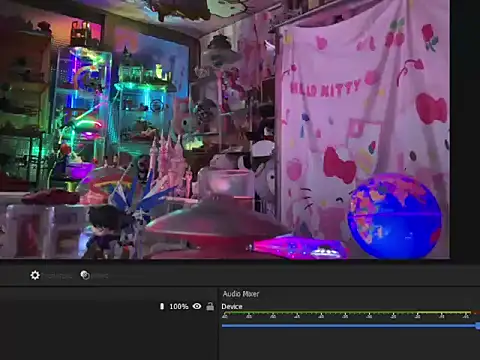Click the blue globe in the preview
The image size is (480, 360).
[394, 216]
